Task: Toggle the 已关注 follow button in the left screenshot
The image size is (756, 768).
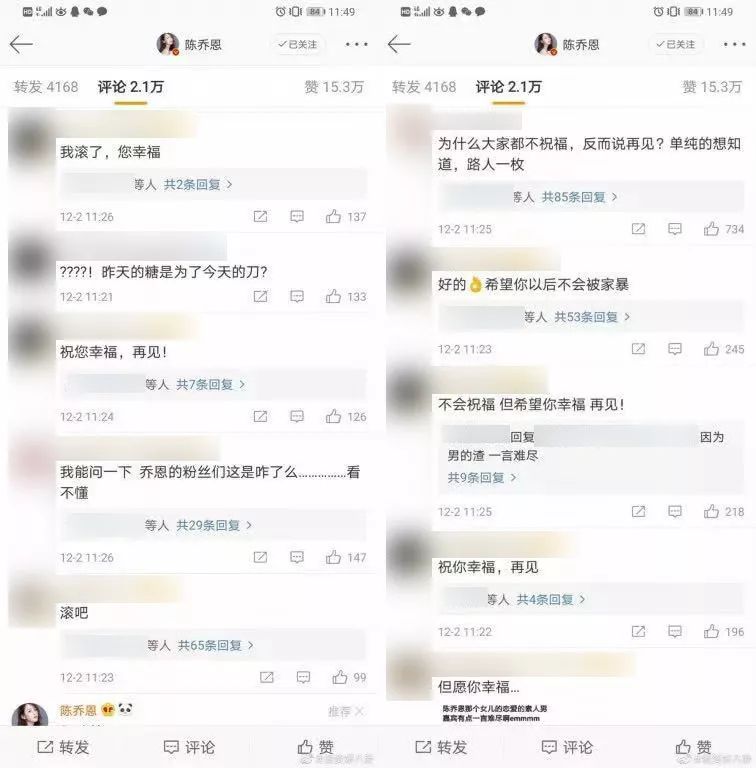Action: click(x=298, y=45)
